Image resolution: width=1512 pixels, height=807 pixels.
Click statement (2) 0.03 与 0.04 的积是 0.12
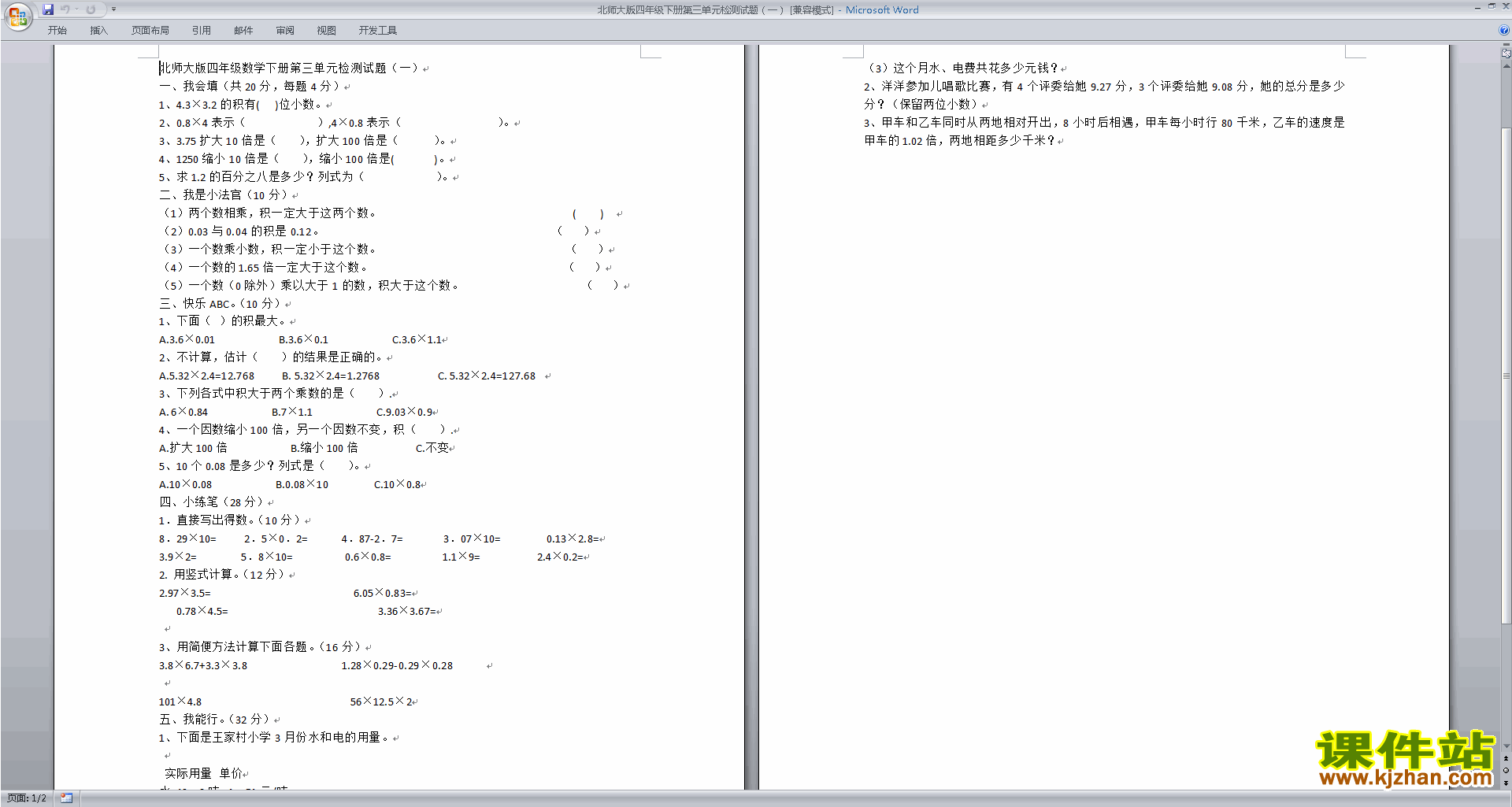tap(240, 231)
